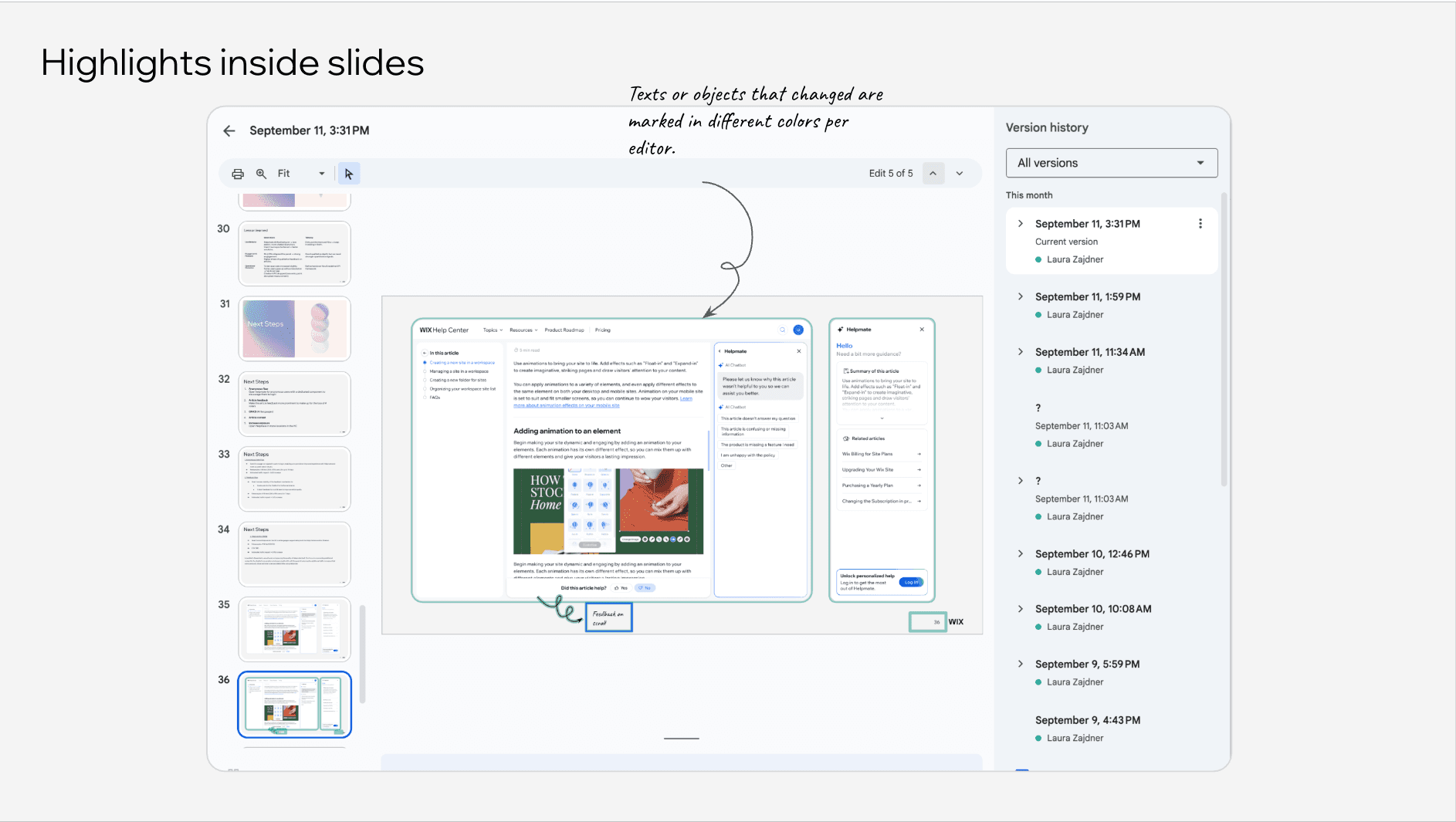Click Yes on Did this article help
1456x822 pixels.
[x=621, y=588]
